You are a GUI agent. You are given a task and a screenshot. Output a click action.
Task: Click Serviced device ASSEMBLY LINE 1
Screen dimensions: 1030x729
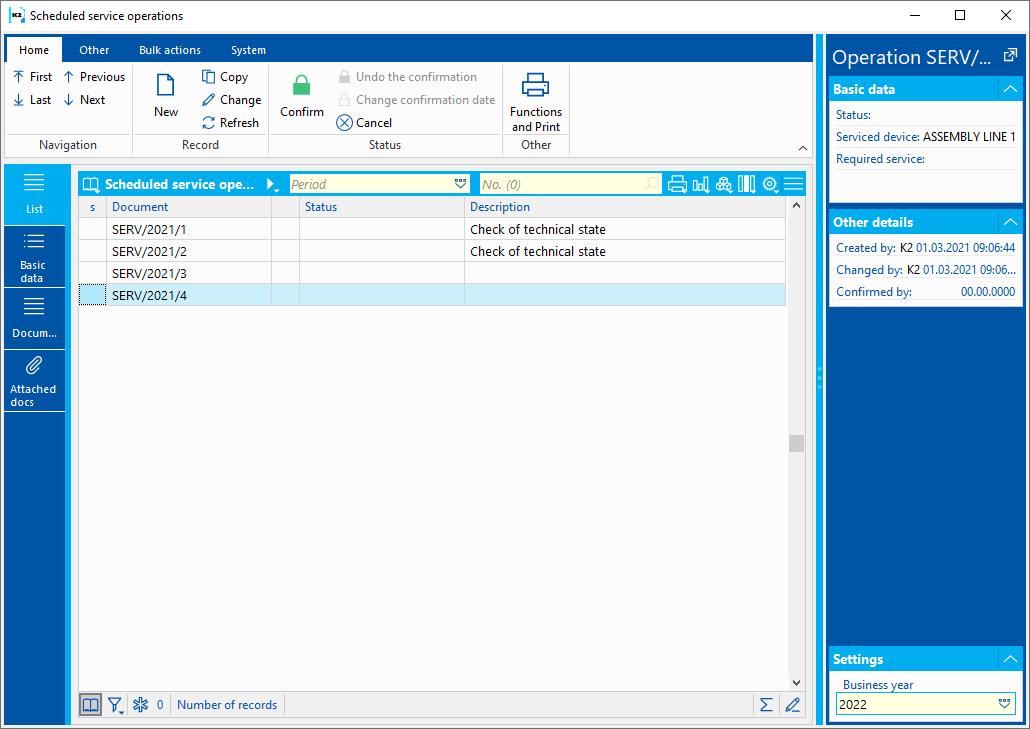click(x=926, y=137)
